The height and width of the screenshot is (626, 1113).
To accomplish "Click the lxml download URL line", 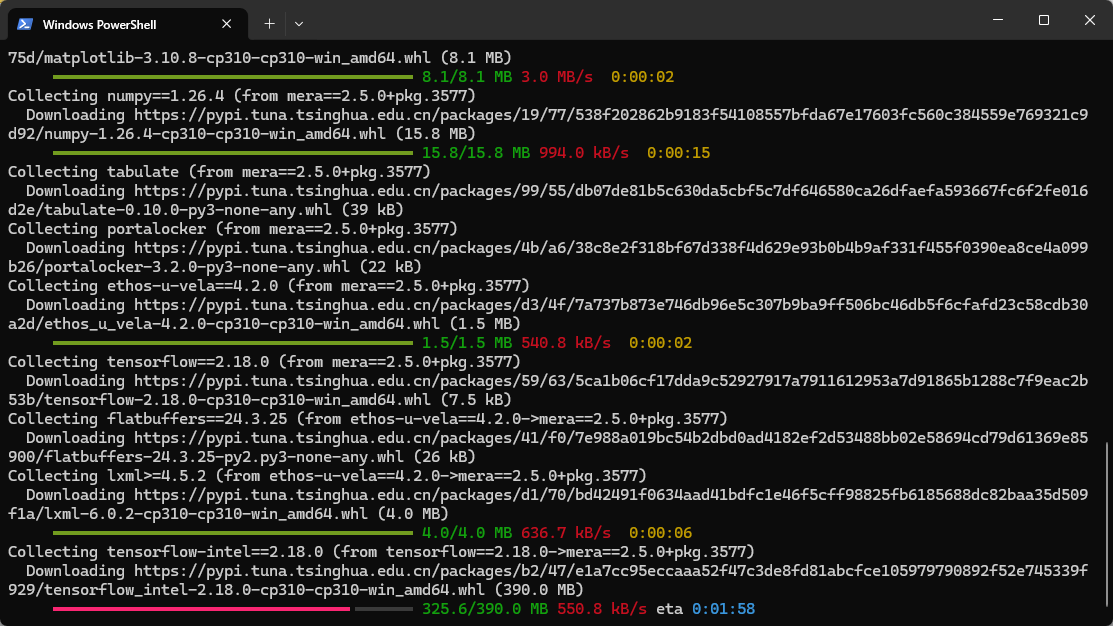I will pos(556,495).
